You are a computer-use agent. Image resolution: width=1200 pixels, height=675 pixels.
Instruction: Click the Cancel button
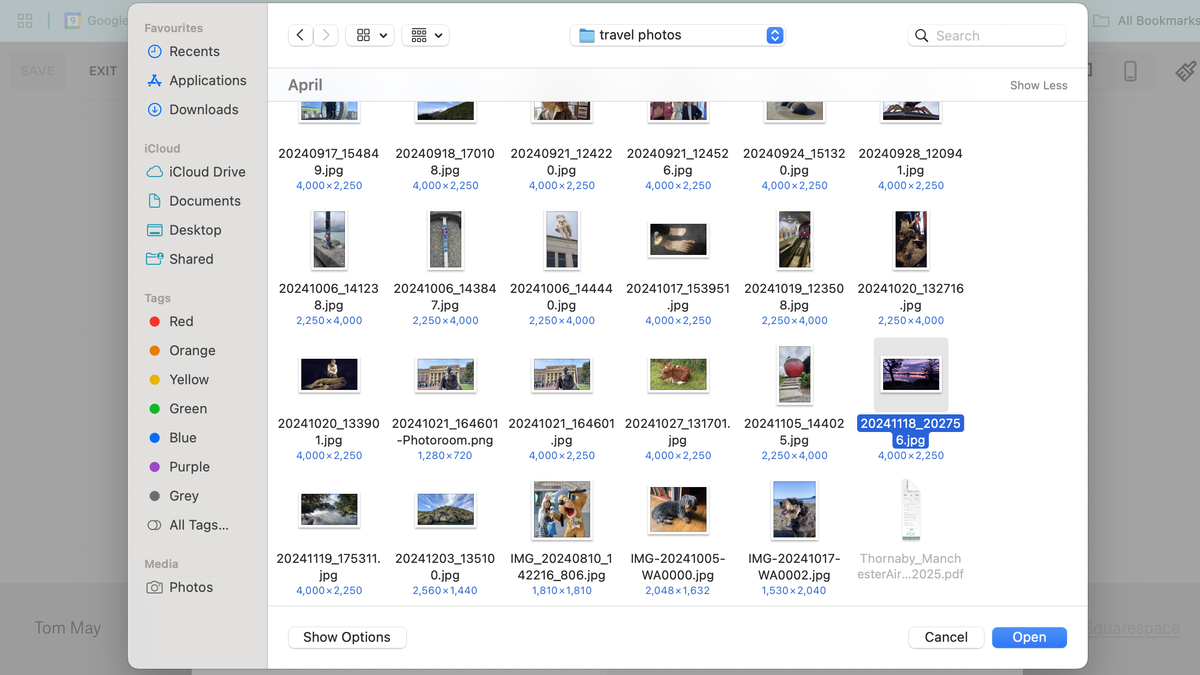coord(946,637)
